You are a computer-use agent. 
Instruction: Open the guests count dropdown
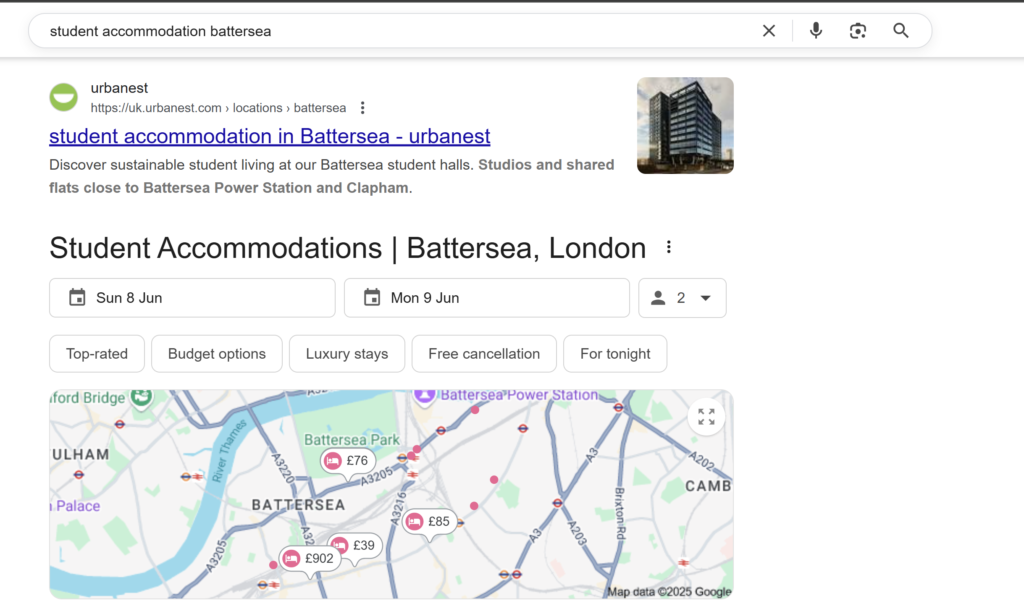pyautogui.click(x=682, y=298)
